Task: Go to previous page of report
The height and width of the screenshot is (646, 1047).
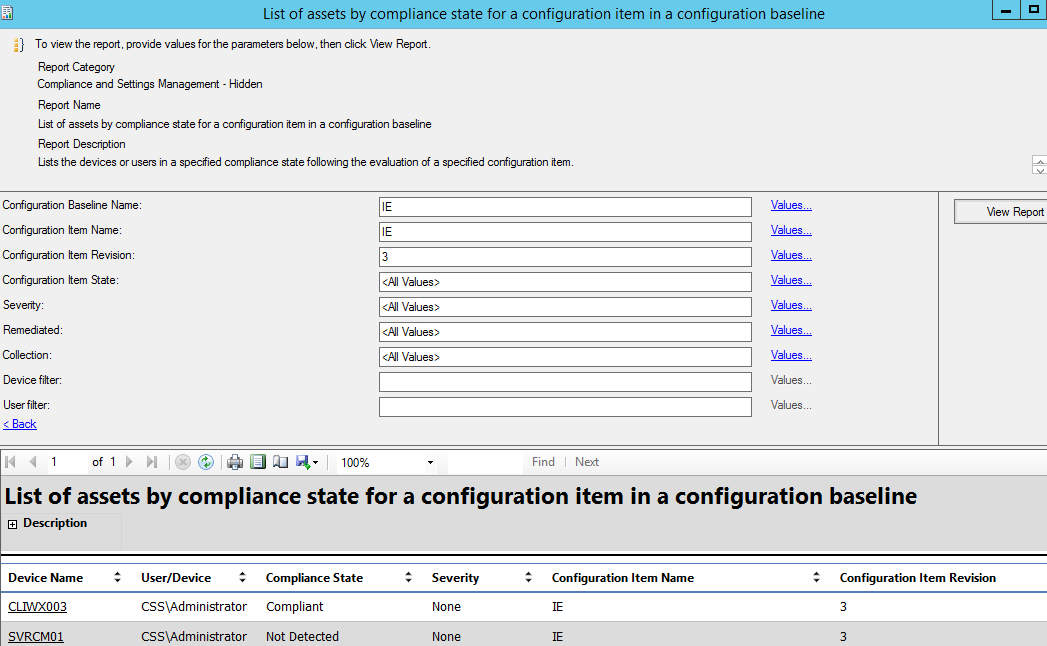Action: [32, 462]
